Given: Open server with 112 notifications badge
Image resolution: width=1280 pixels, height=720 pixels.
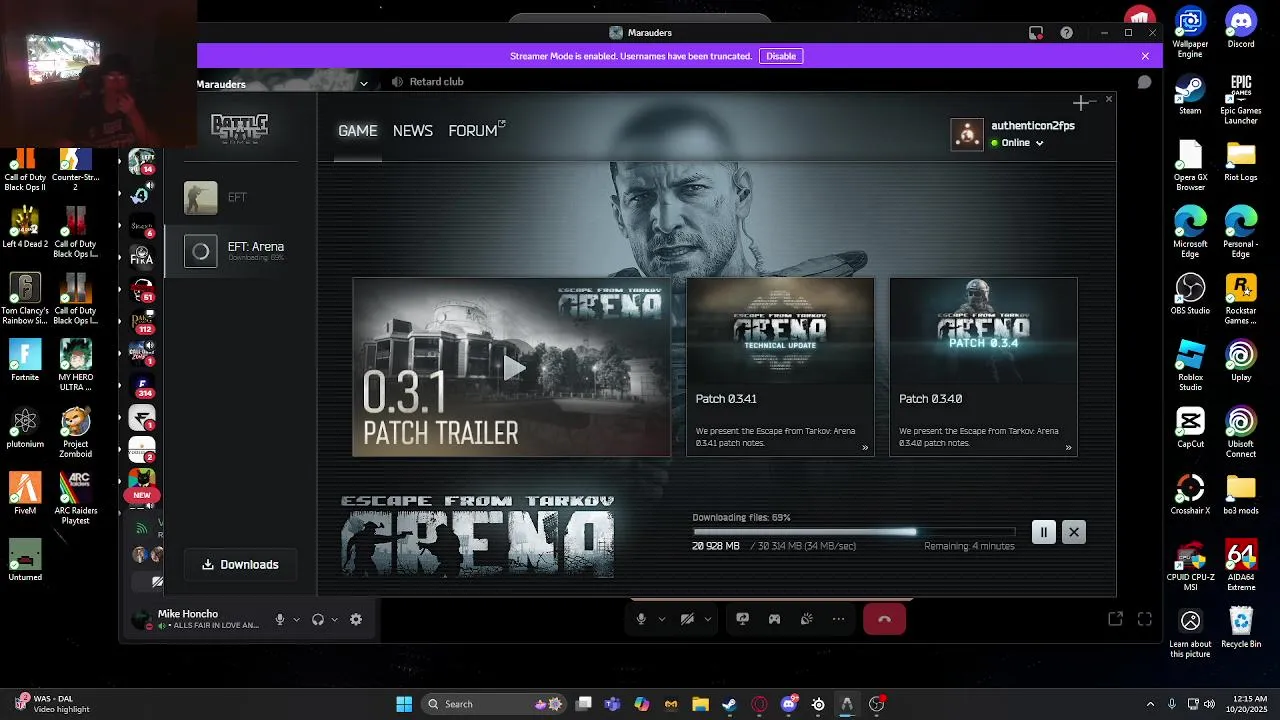Looking at the screenshot, I should coord(142,322).
